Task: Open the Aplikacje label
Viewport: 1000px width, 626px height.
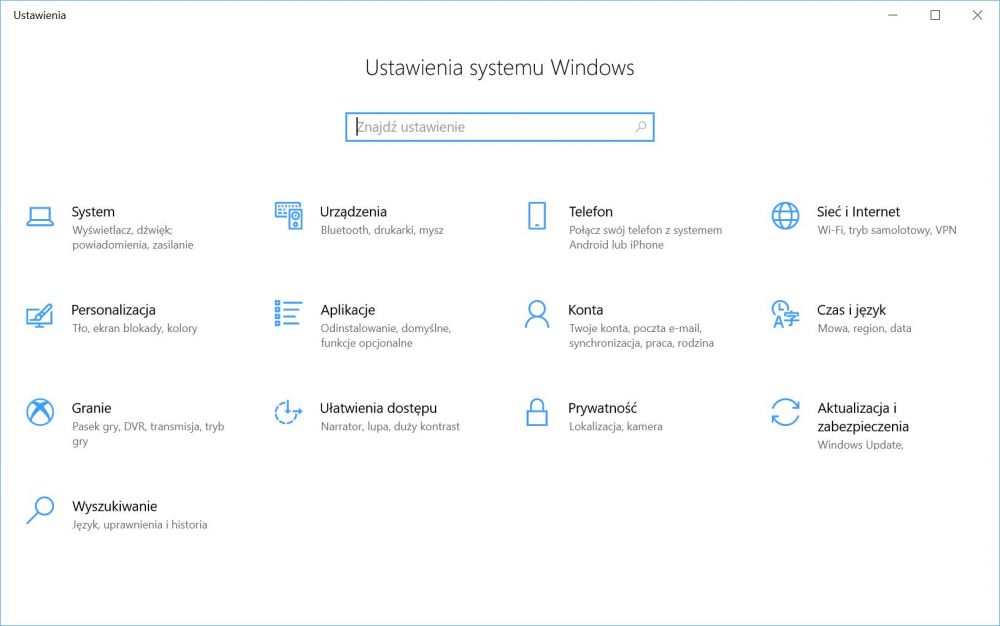Action: point(348,310)
